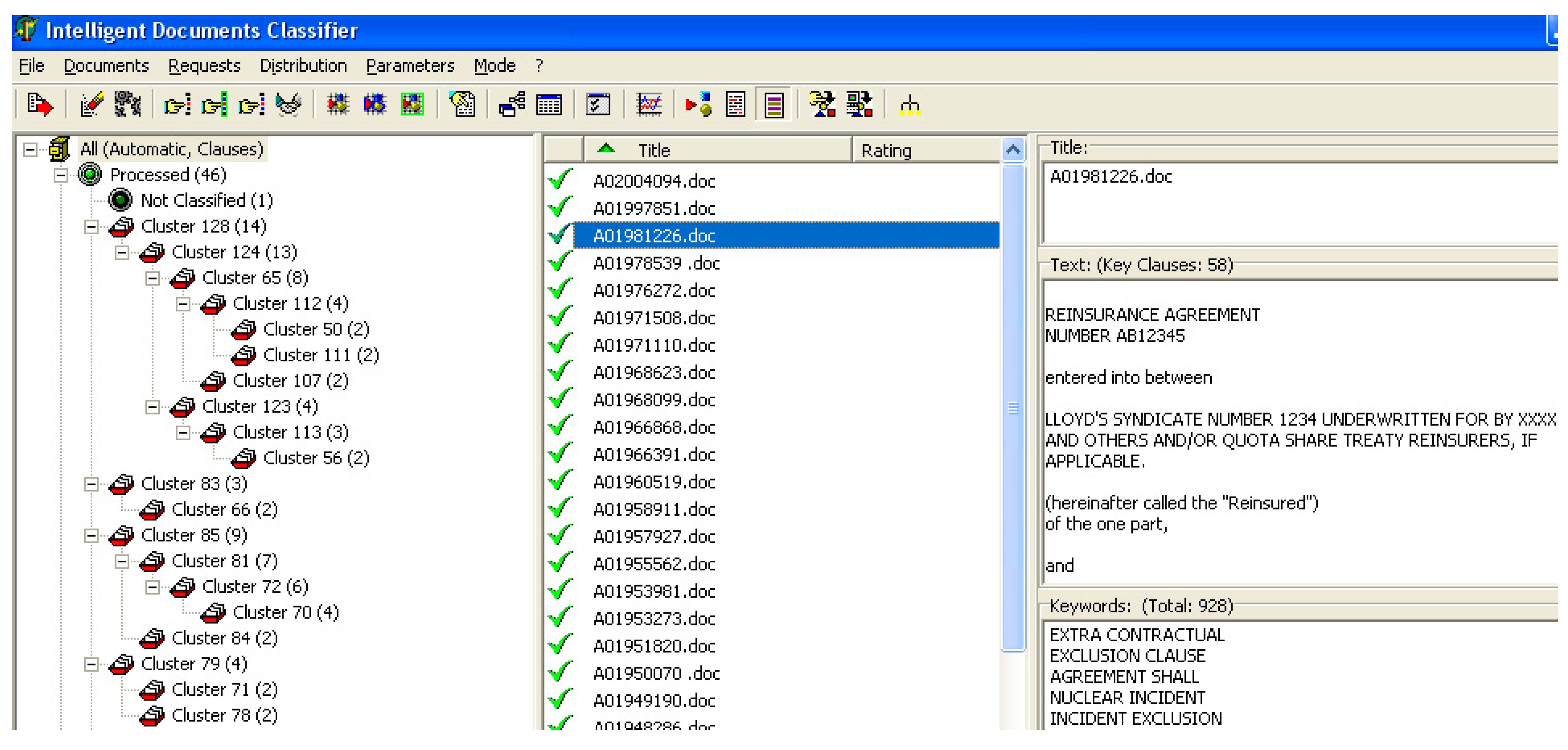Image resolution: width=1568 pixels, height=750 pixels.
Task: Click the gears processing icon in toolbar
Action: [x=128, y=105]
